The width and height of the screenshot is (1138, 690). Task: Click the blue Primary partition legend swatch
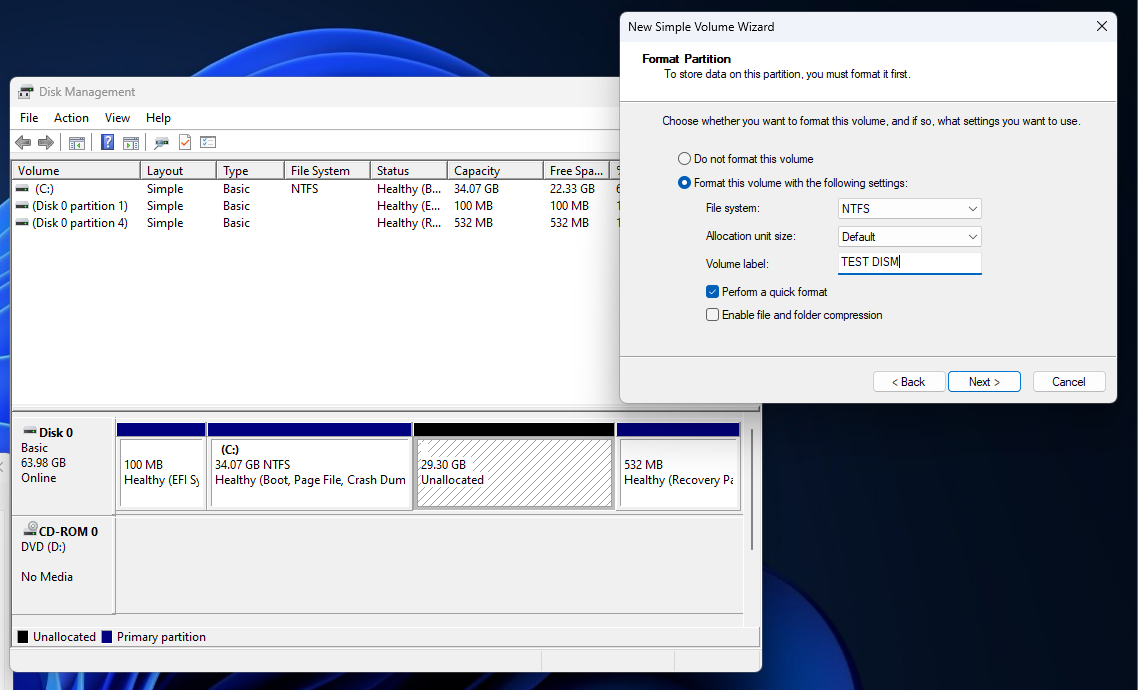(107, 637)
